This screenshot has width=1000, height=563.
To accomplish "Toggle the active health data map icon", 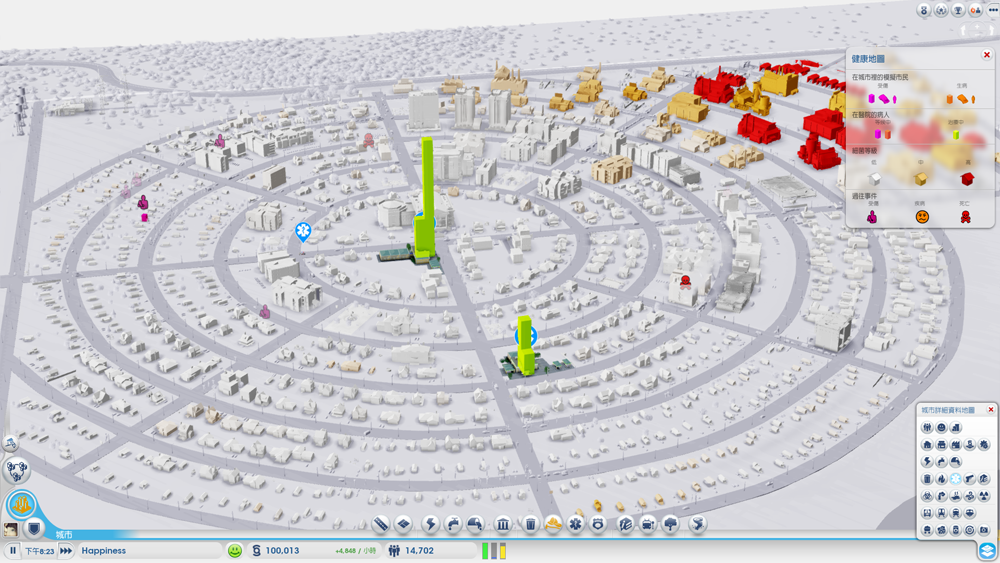I will tap(955, 479).
